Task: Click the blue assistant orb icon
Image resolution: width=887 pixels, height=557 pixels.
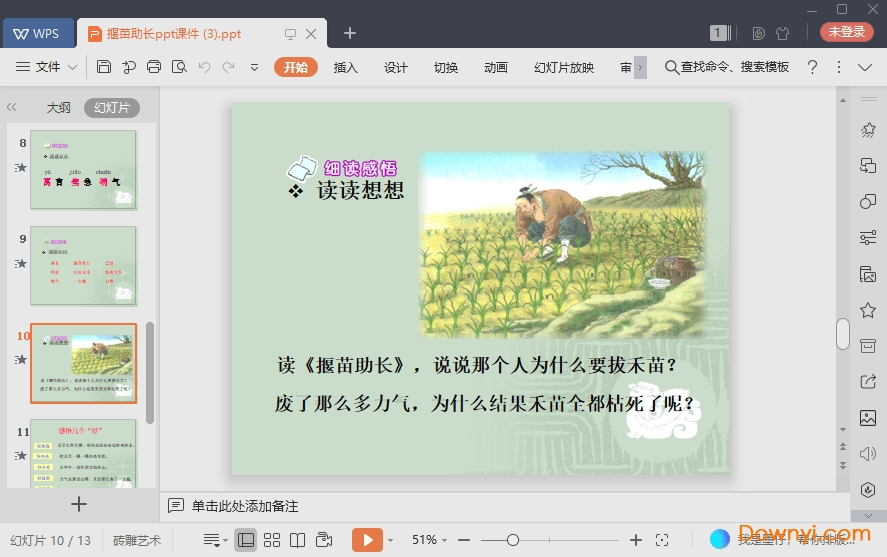Action: coord(720,539)
